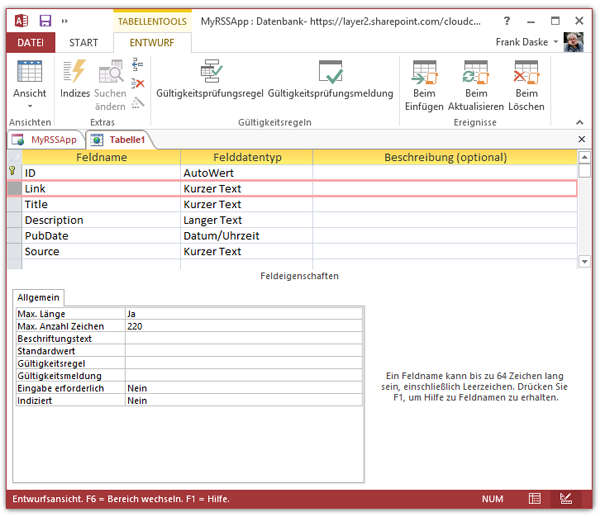Select design view icon in status bar
Screen dimensions: 600x517
click(566, 498)
